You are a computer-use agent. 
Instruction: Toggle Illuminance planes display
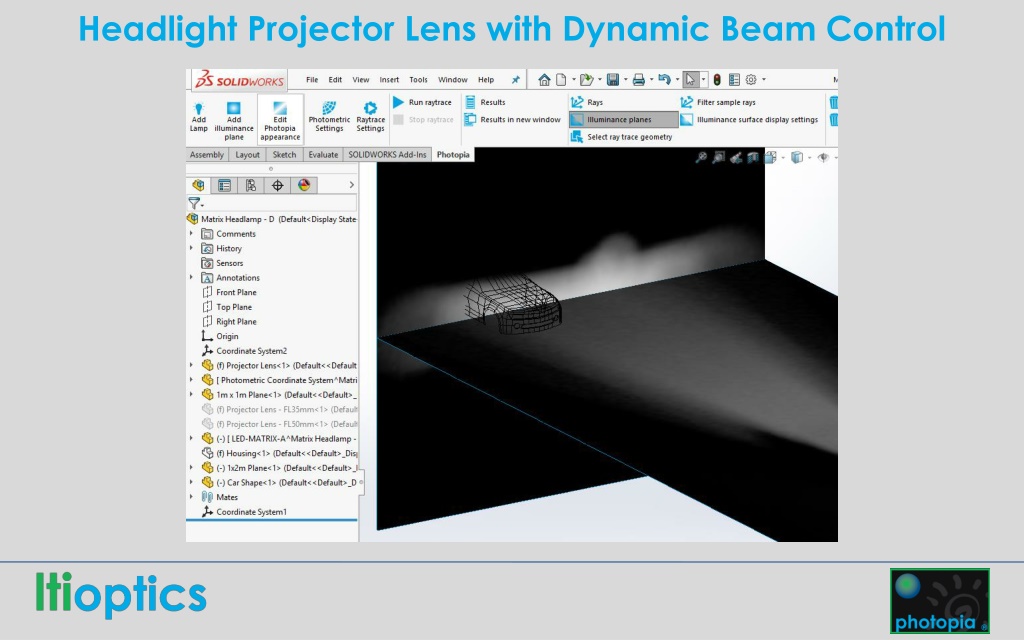point(624,120)
